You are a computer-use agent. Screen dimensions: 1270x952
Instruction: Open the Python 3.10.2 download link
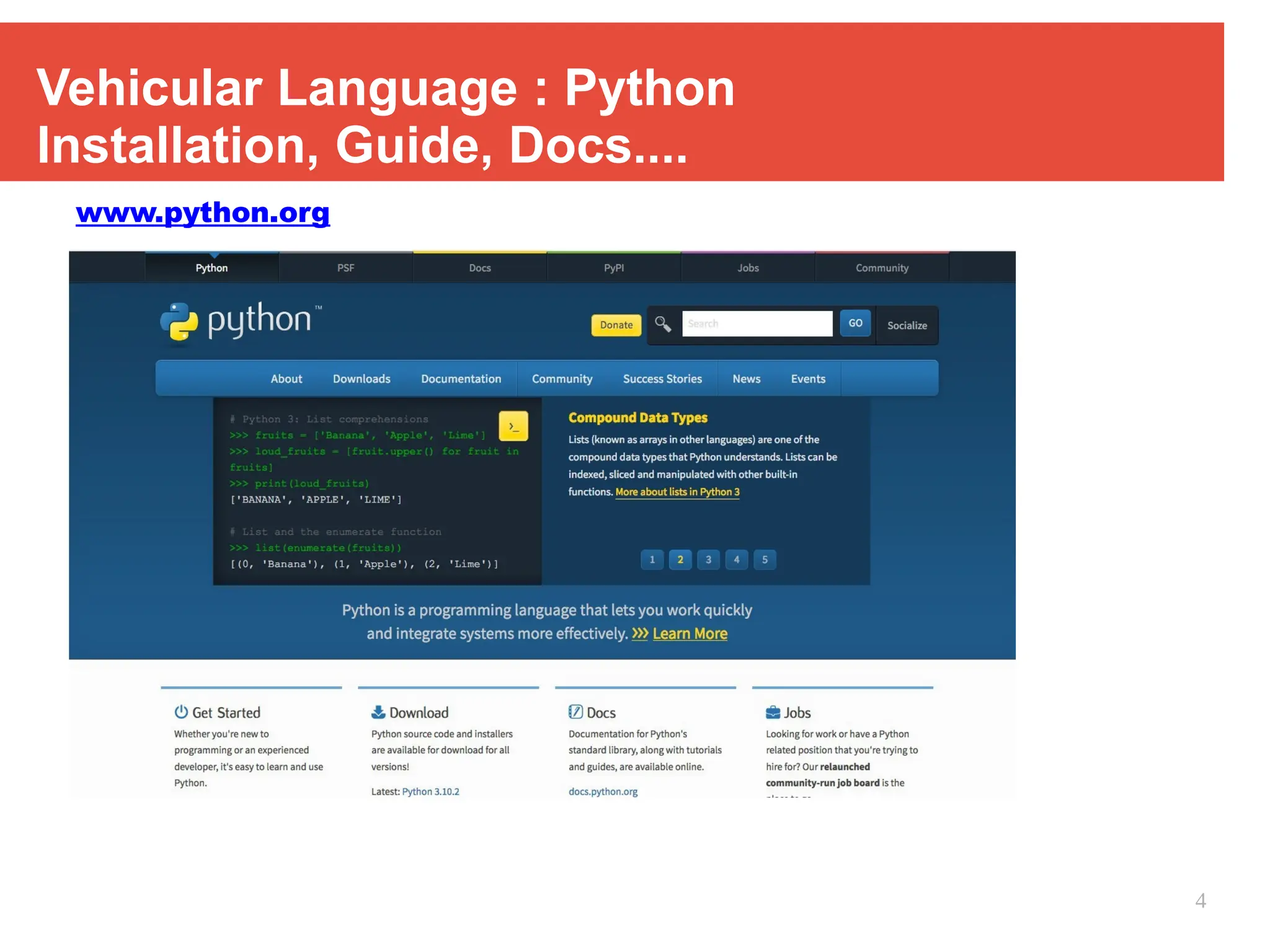point(430,791)
